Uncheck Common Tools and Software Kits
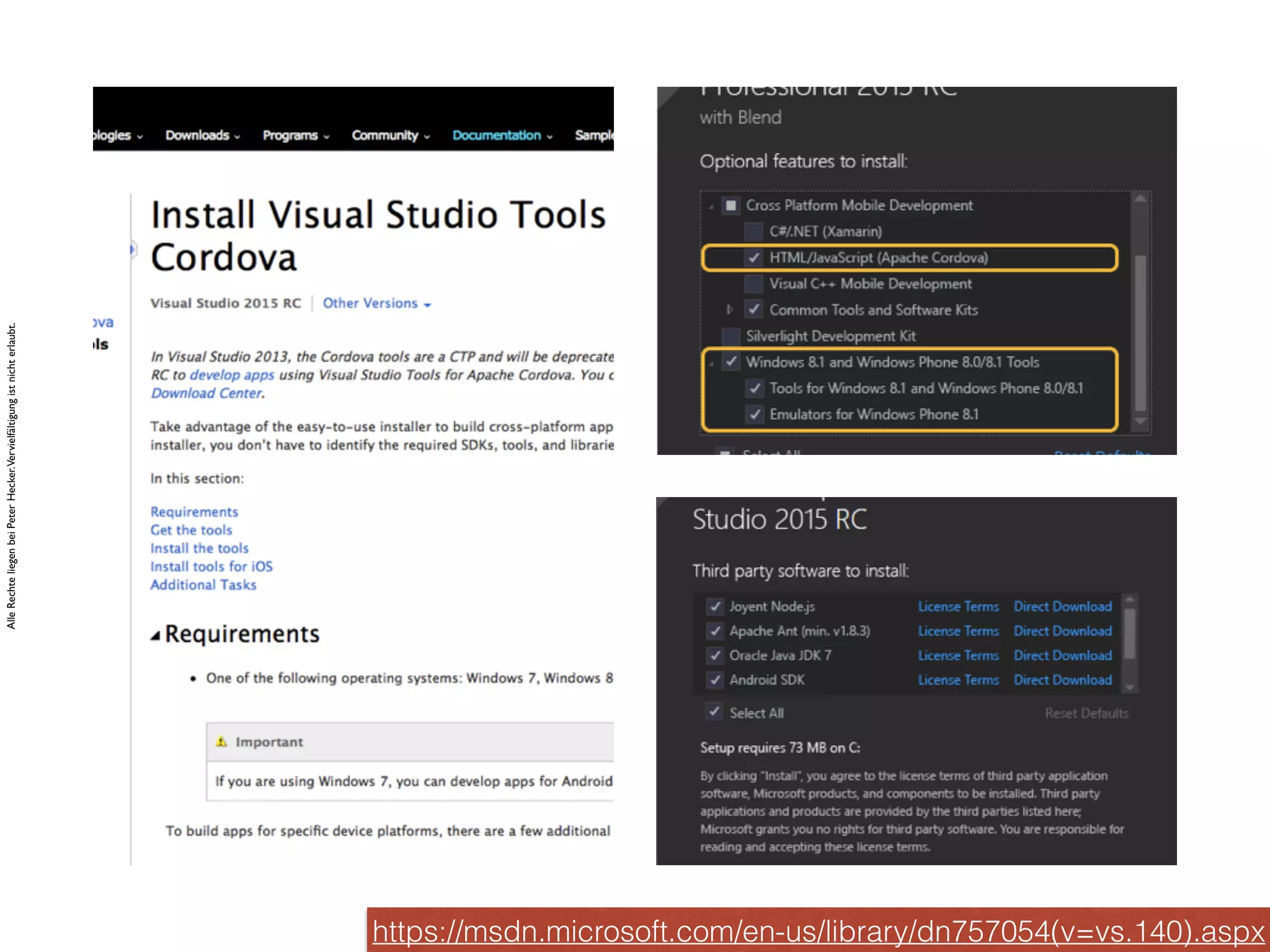The image size is (1270, 952). (753, 309)
